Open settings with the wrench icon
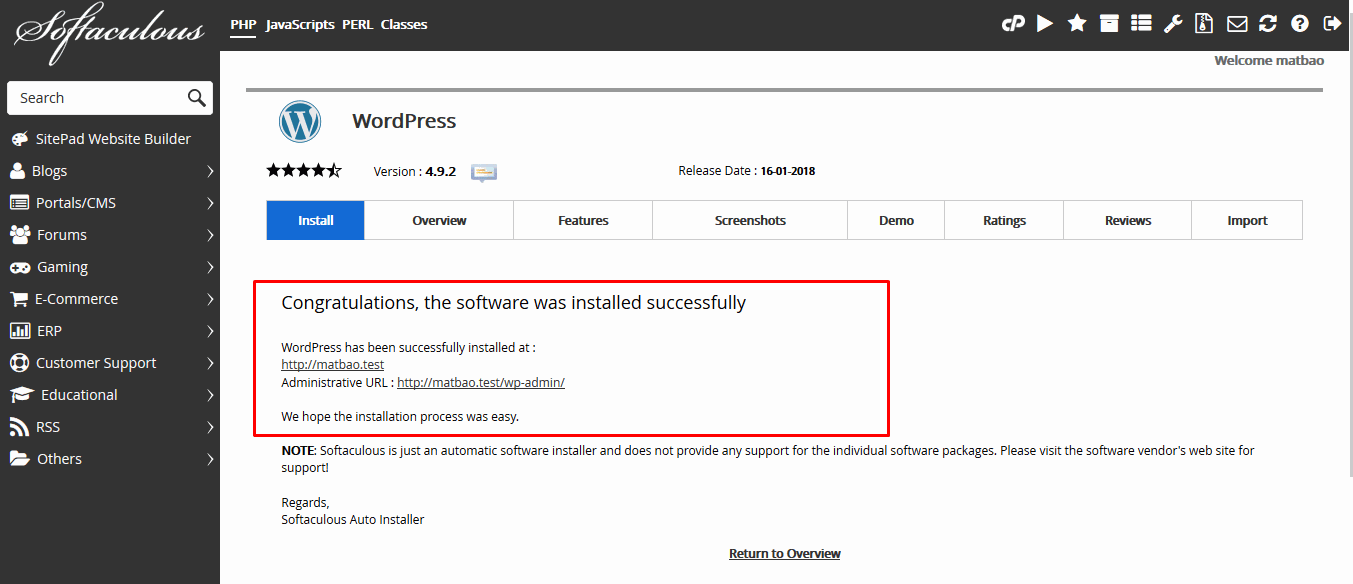Image resolution: width=1353 pixels, height=584 pixels. (1173, 24)
